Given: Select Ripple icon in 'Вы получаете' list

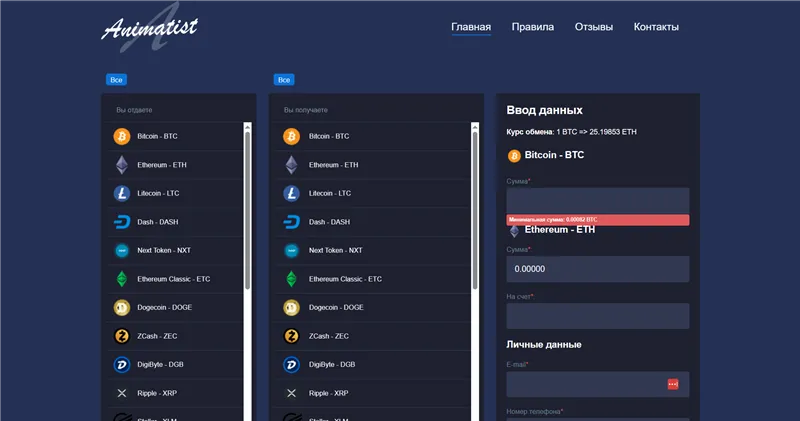Looking at the screenshot, I should click(x=291, y=393).
